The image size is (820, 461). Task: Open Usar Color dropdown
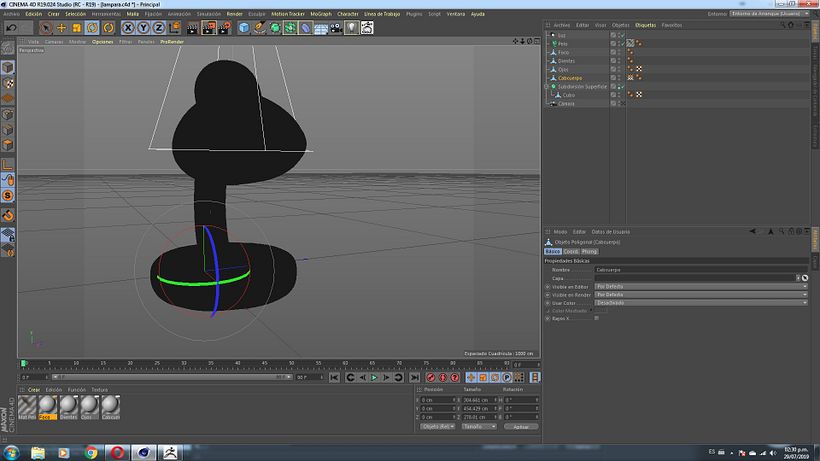701,303
